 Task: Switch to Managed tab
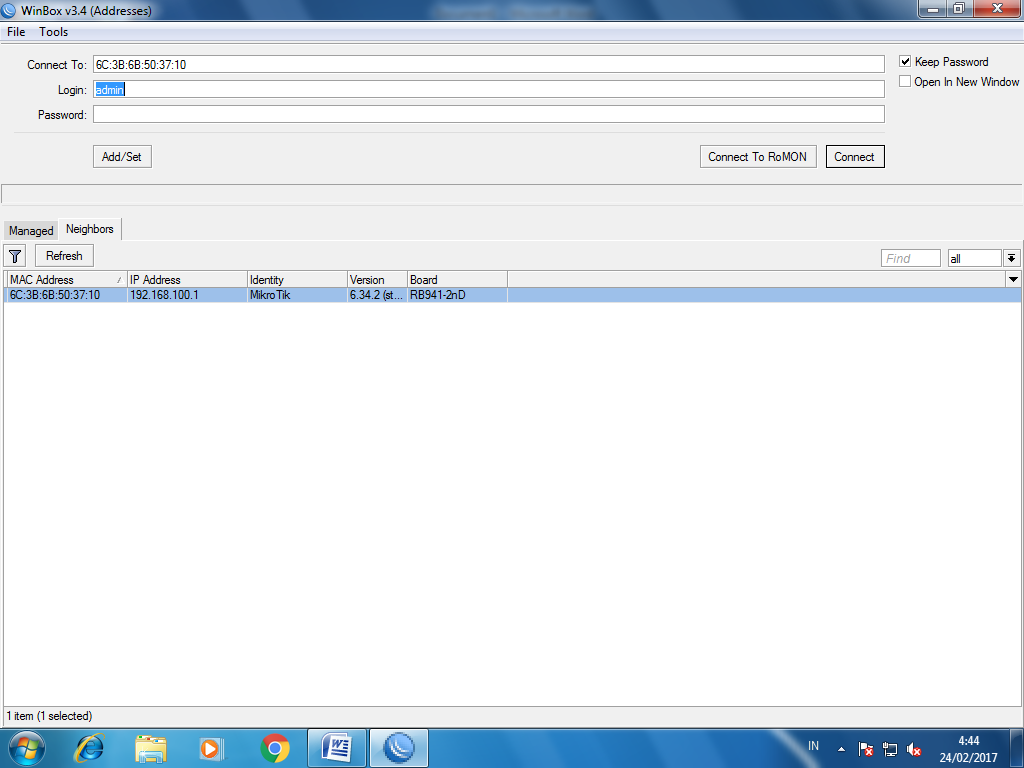click(31, 231)
